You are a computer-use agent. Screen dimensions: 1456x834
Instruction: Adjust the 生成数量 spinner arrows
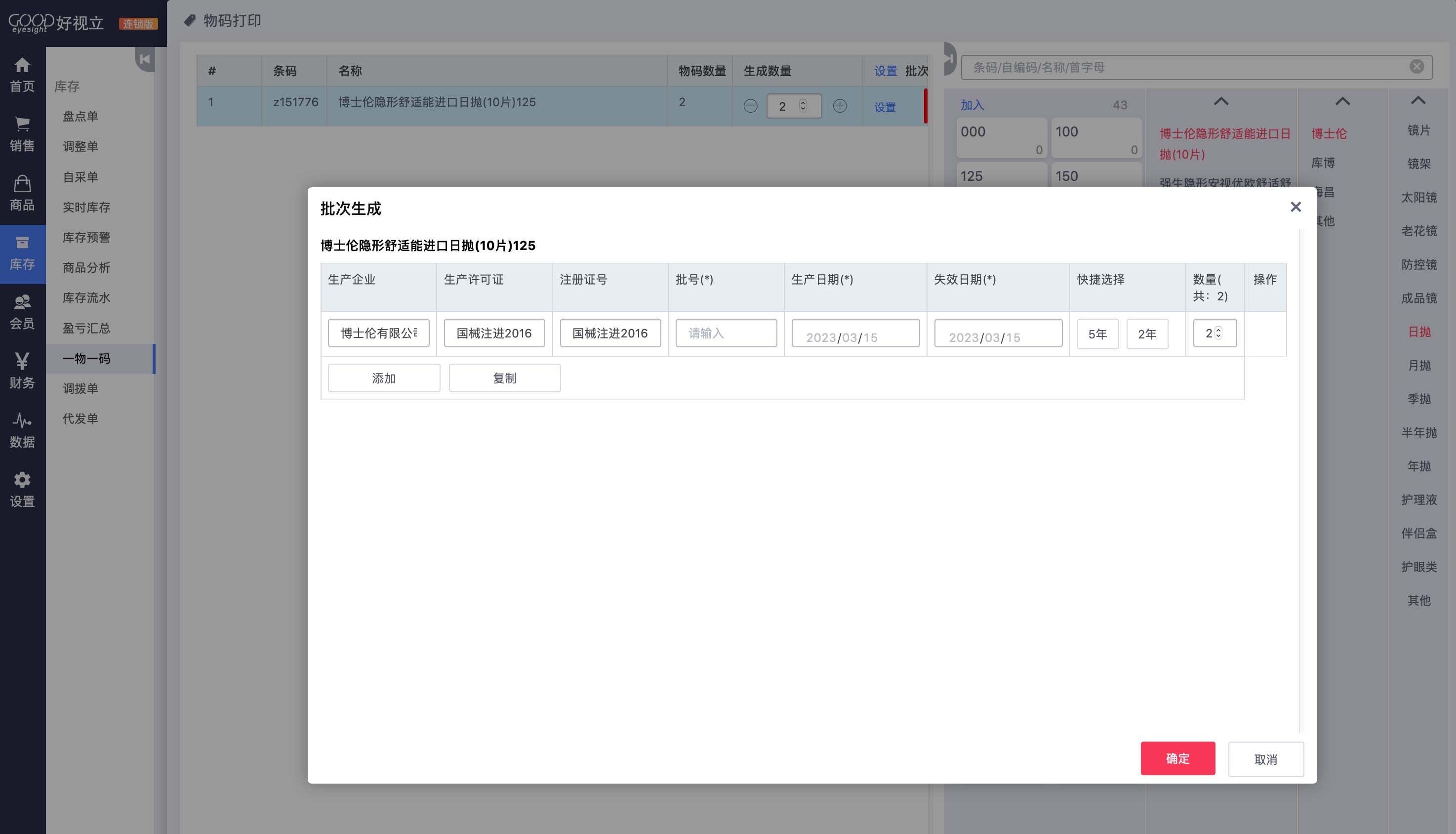pos(803,106)
